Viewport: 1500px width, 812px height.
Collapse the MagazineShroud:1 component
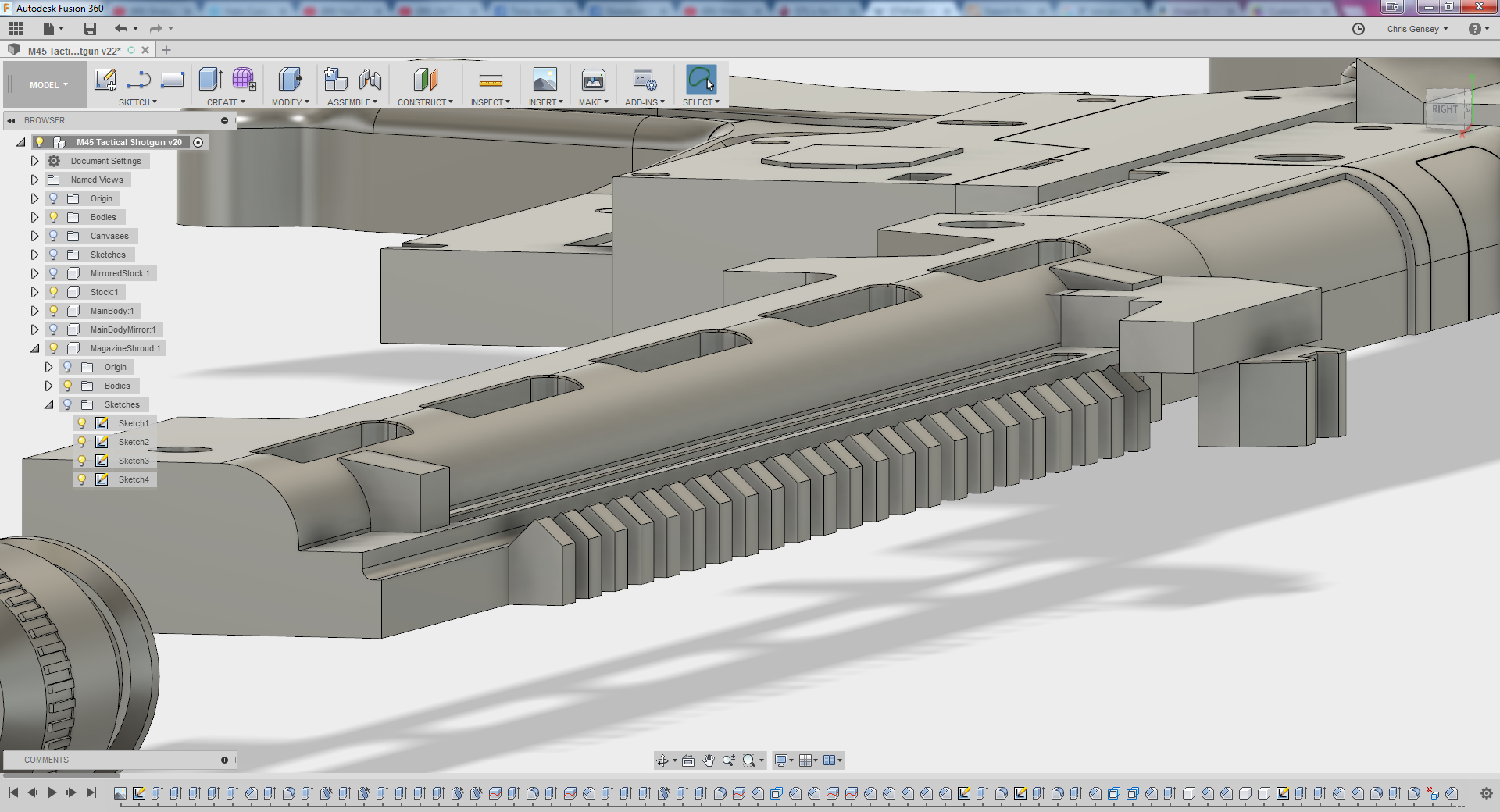click(x=34, y=348)
